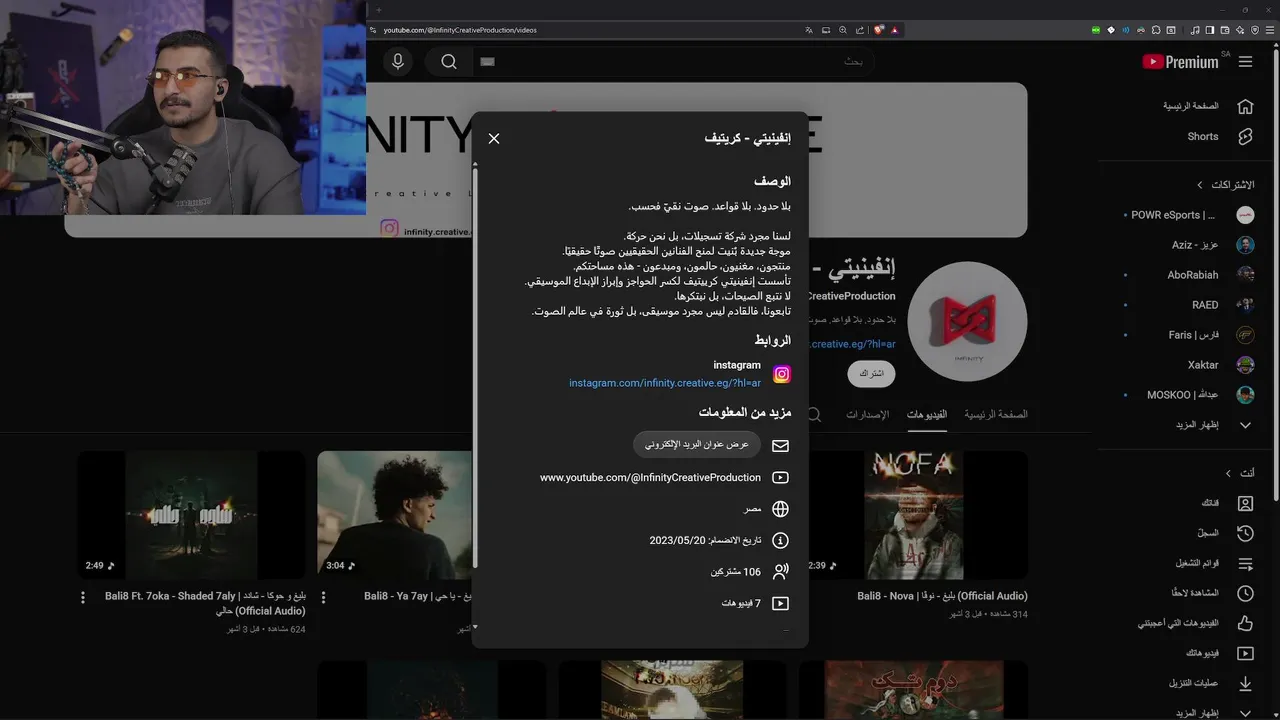The height and width of the screenshot is (720, 1280).
Task: Open the Downloads icon in sidebar
Action: click(1245, 684)
